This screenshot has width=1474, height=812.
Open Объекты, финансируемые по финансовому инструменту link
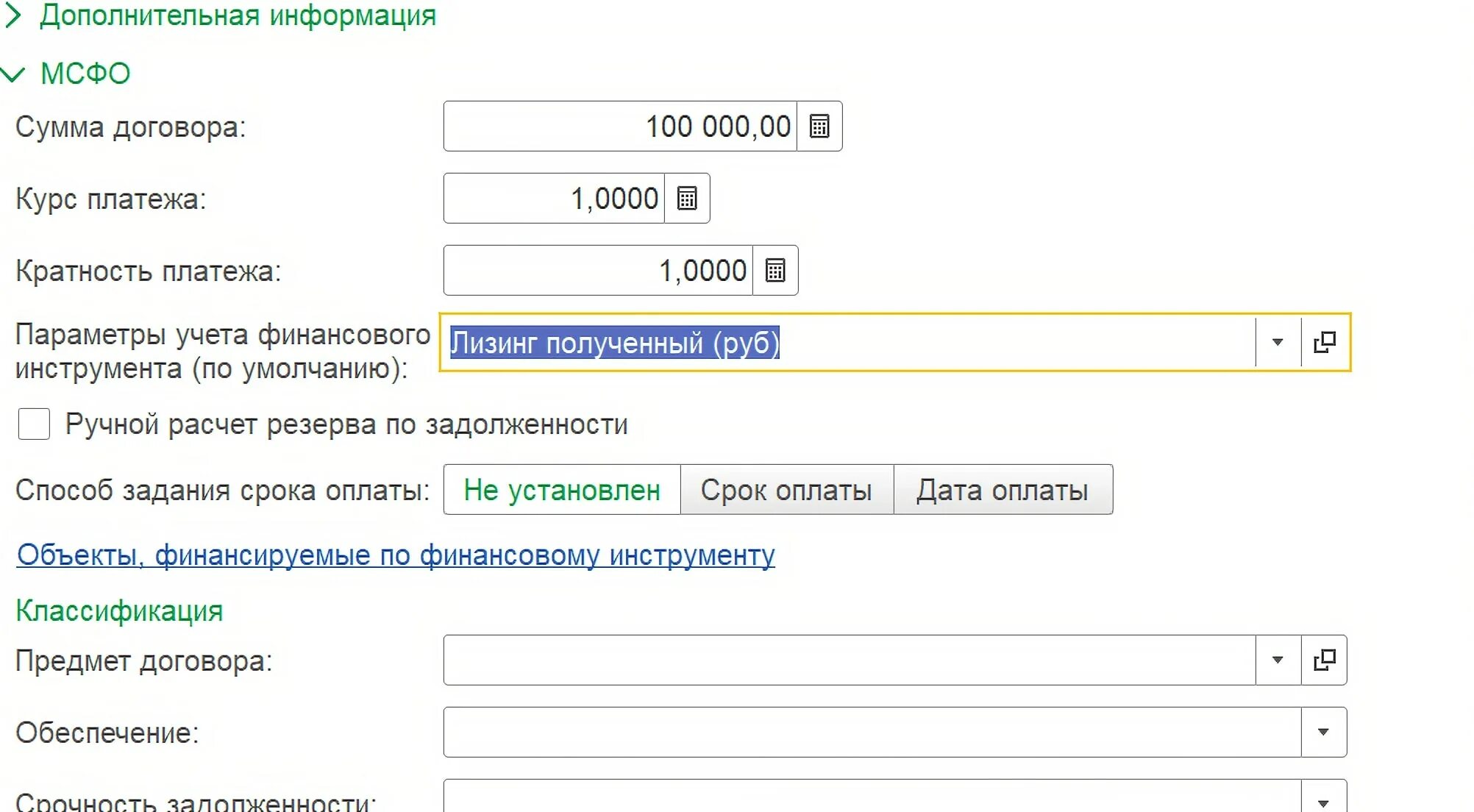tap(396, 555)
